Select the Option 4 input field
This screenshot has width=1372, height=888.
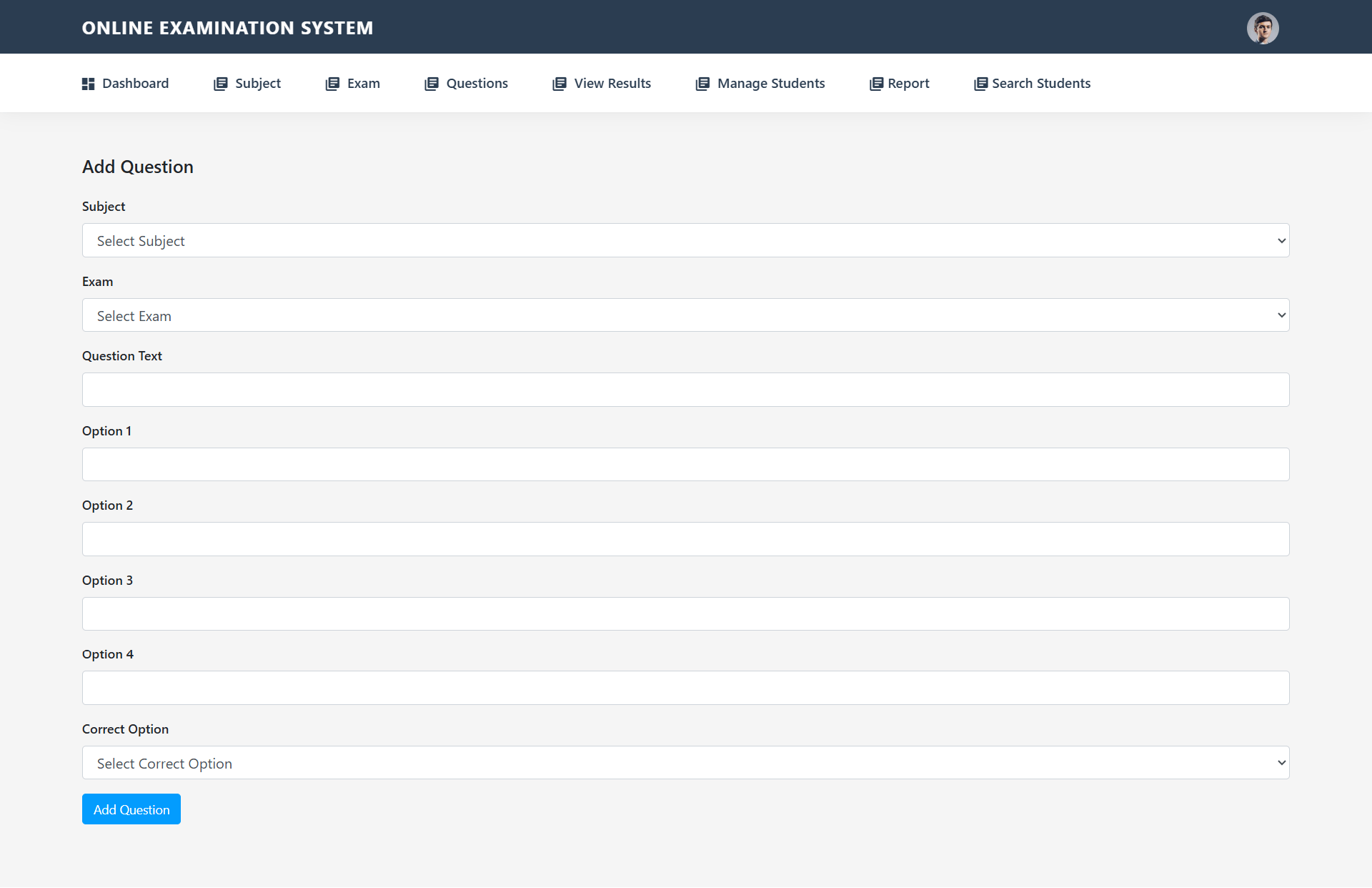[x=685, y=688]
